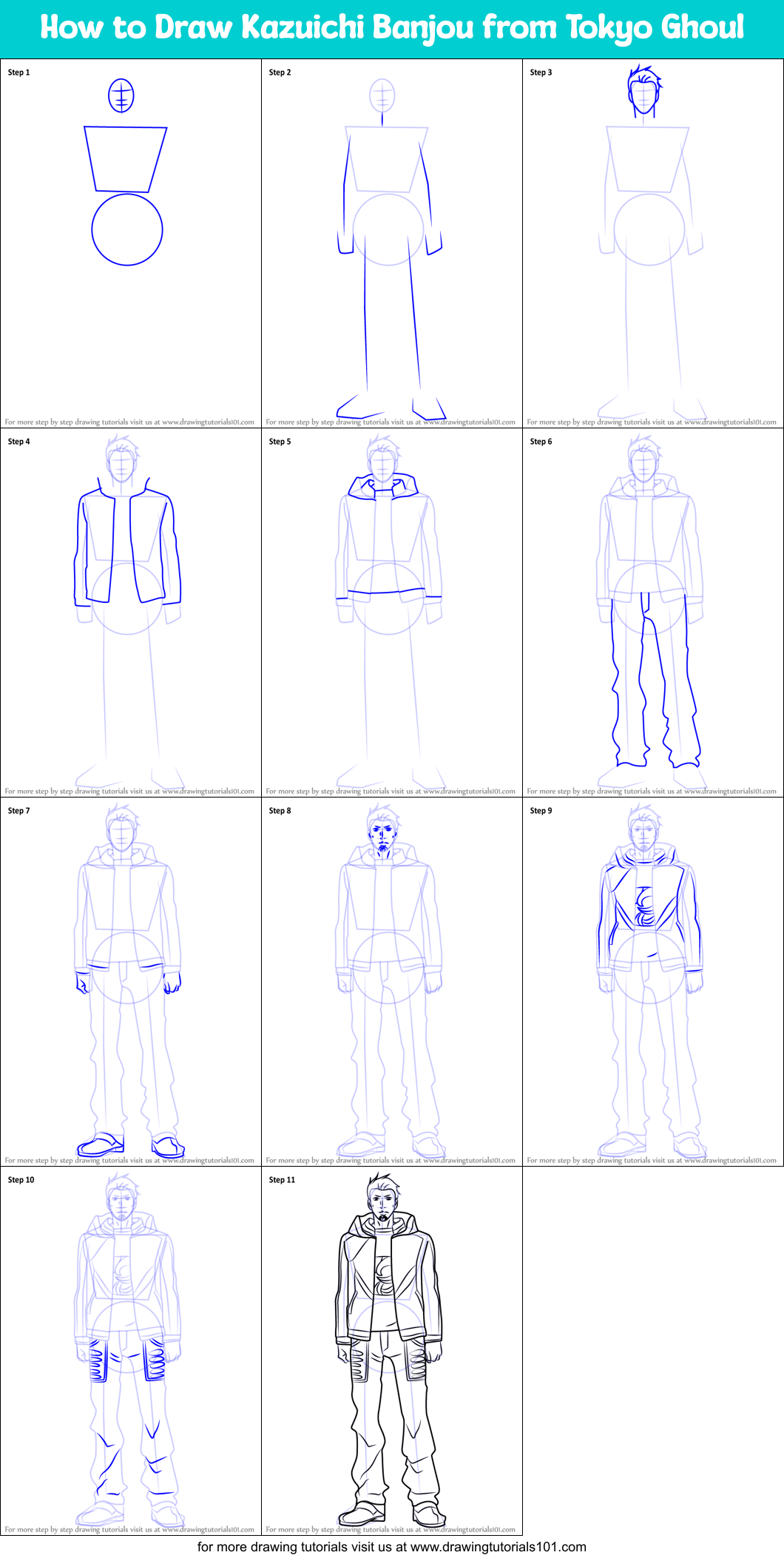784x1558 pixels.
Task: Click the Step 3 drawing panel
Action: click(x=653, y=243)
